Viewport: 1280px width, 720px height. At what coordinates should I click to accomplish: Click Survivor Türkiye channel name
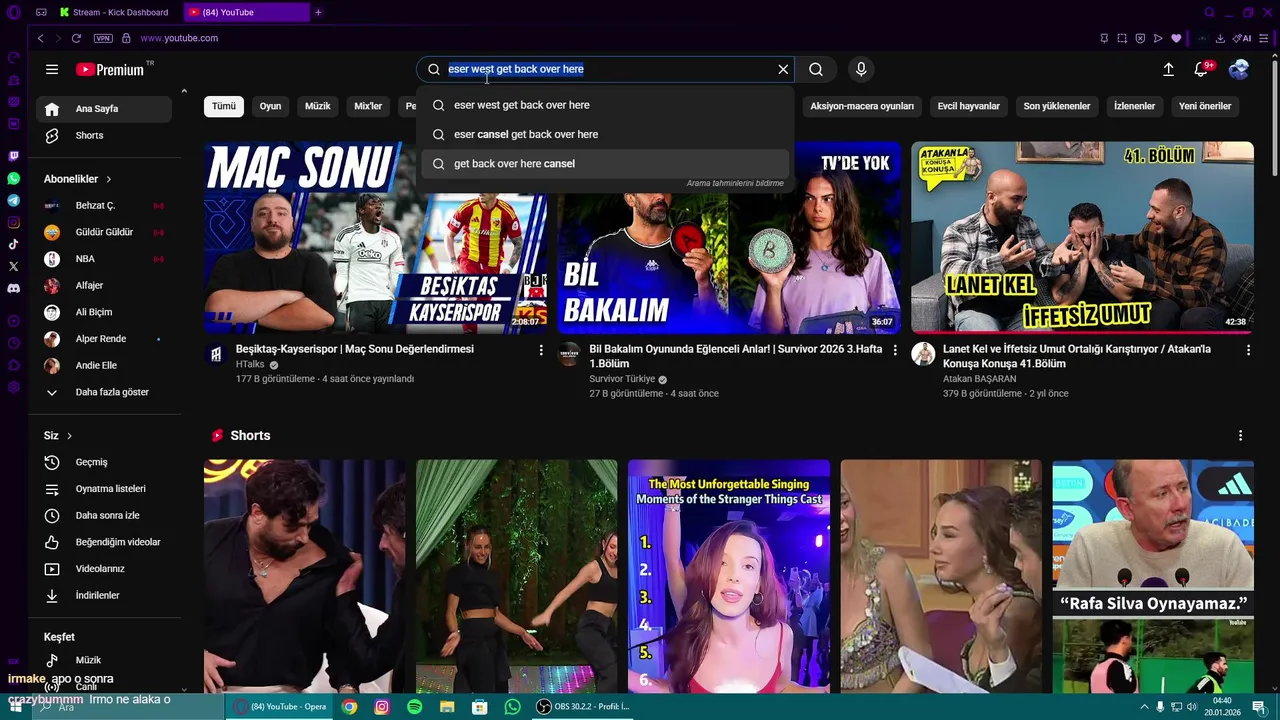[622, 379]
